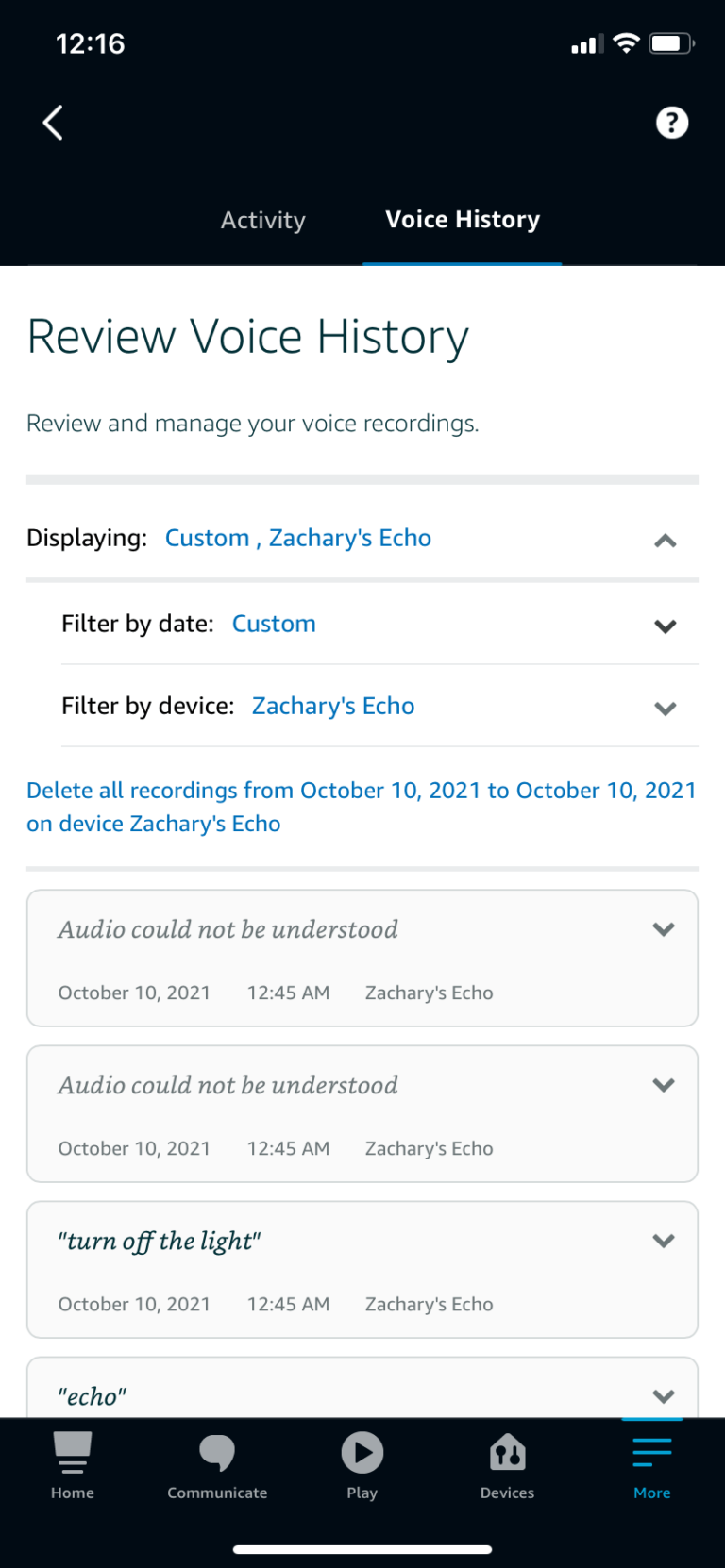Select the Voice History tab
This screenshot has height=1568, width=725.
point(462,220)
